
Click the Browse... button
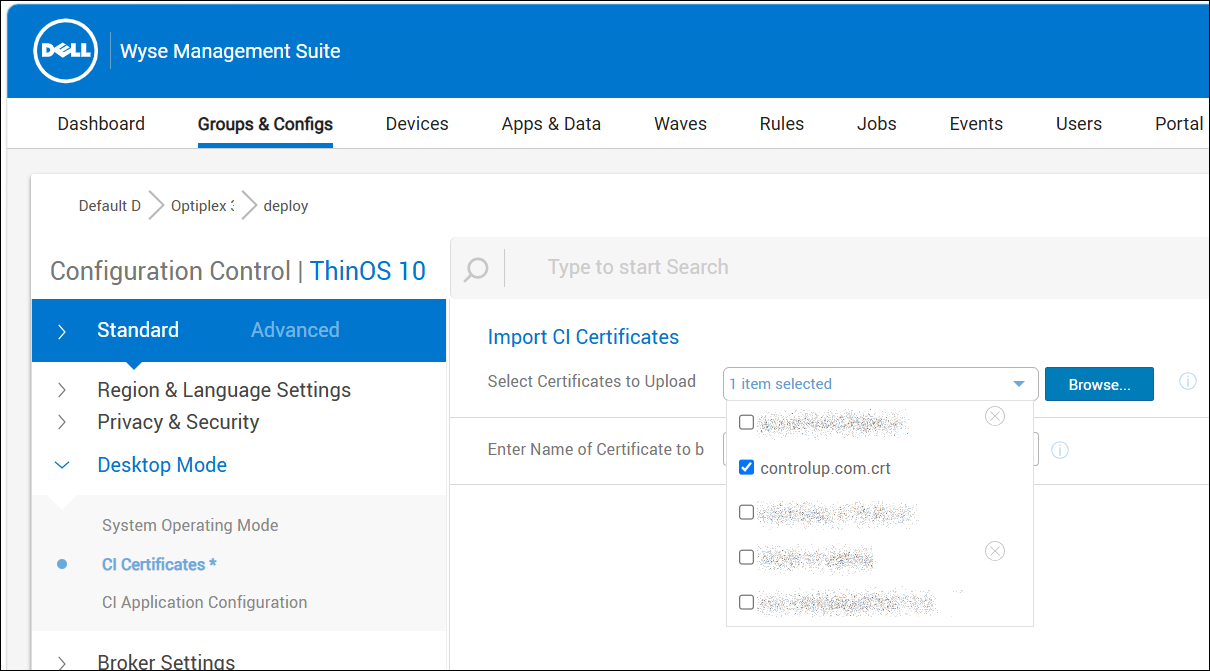[x=1099, y=384]
